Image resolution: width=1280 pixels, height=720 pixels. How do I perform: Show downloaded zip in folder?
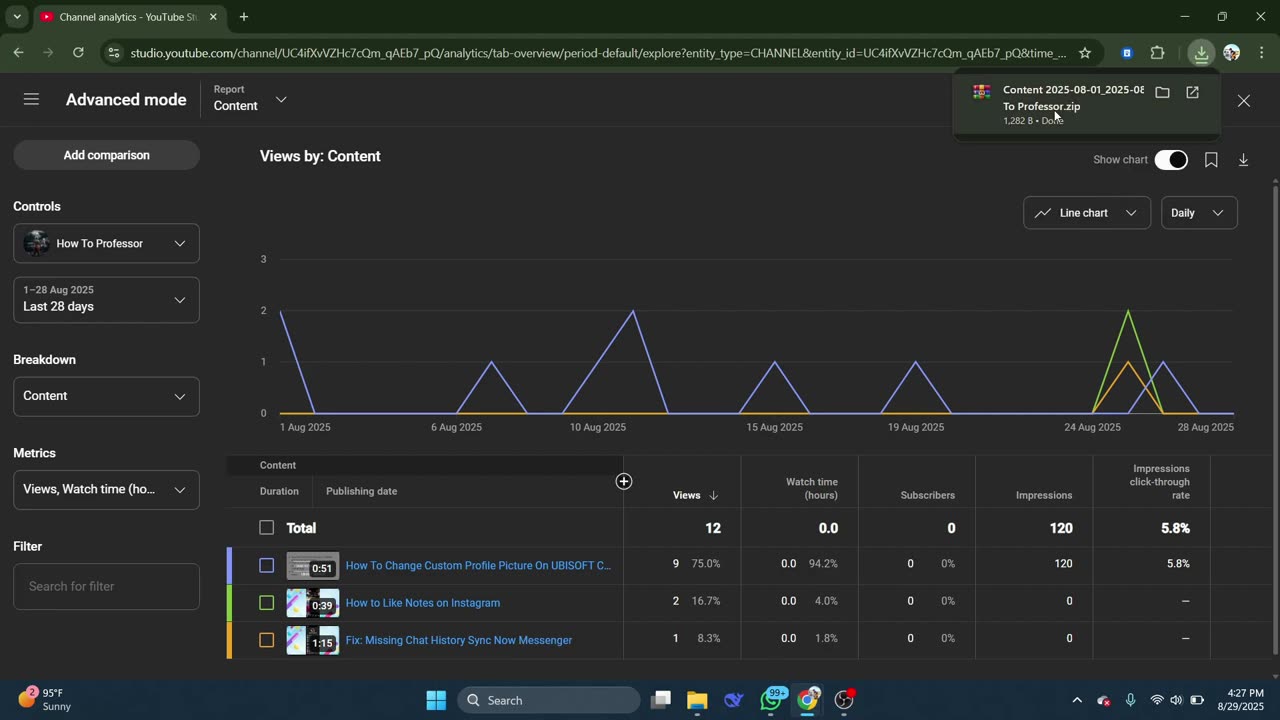pos(1162,92)
